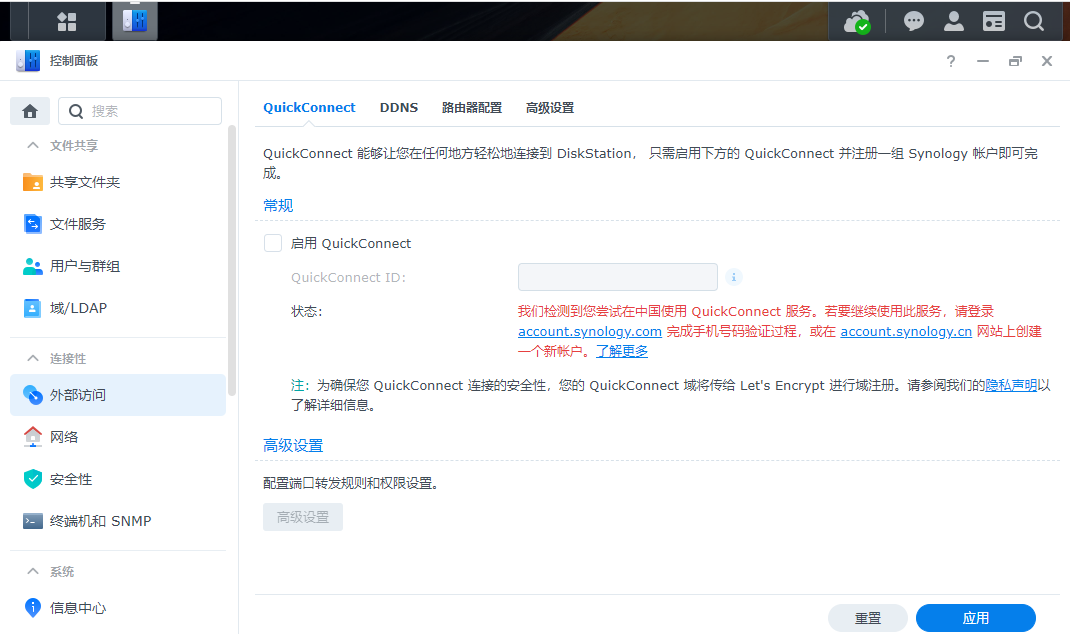The width and height of the screenshot is (1070, 634).
Task: Open the notifications chat bubble icon
Action: pos(913,21)
